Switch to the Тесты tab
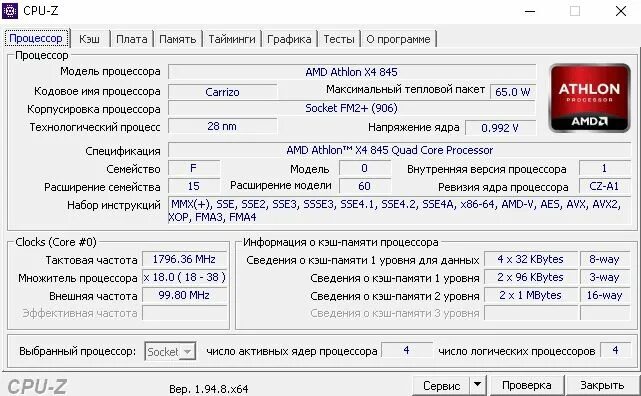This screenshot has width=641, height=396. pyautogui.click(x=339, y=39)
